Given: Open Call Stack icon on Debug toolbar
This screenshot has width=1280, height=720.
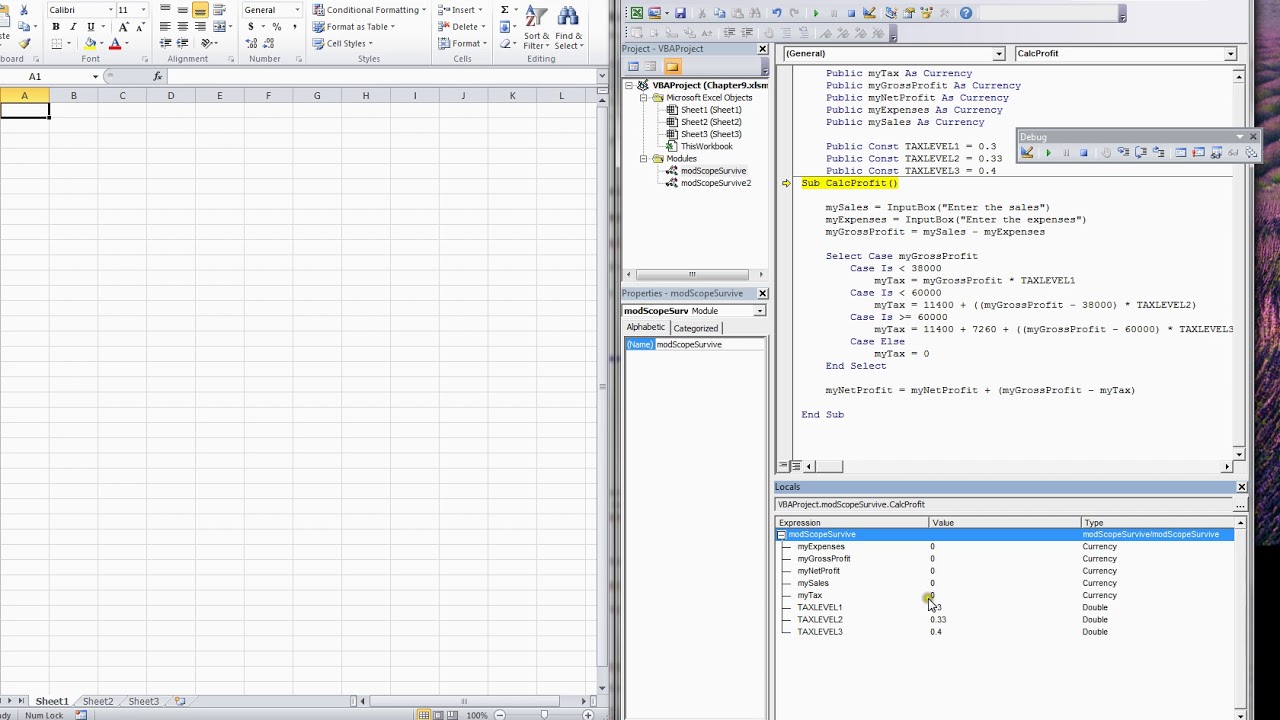Looking at the screenshot, I should click(x=1251, y=152).
